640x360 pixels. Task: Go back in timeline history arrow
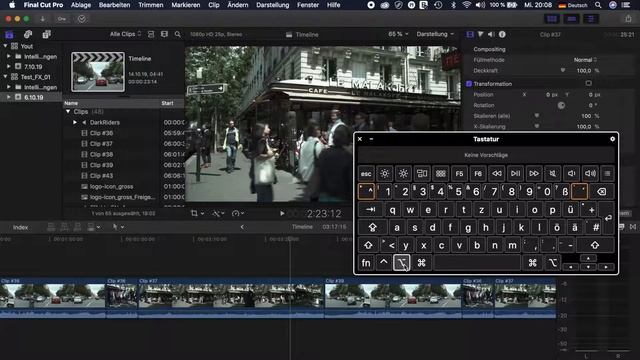242,227
